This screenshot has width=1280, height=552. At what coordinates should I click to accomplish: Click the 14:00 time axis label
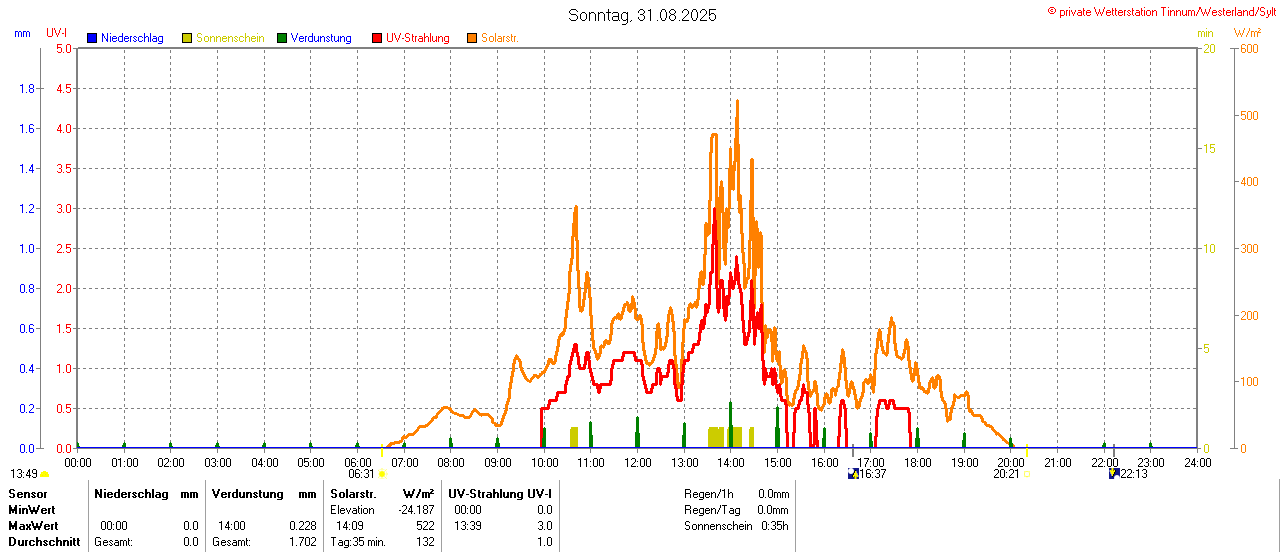coord(731,462)
